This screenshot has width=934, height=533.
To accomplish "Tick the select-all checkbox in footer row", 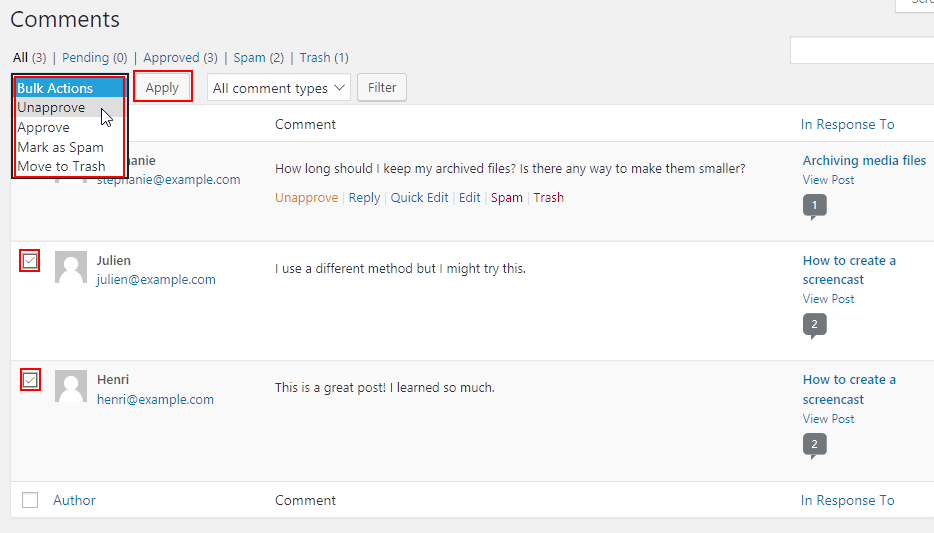I will tap(30, 500).
